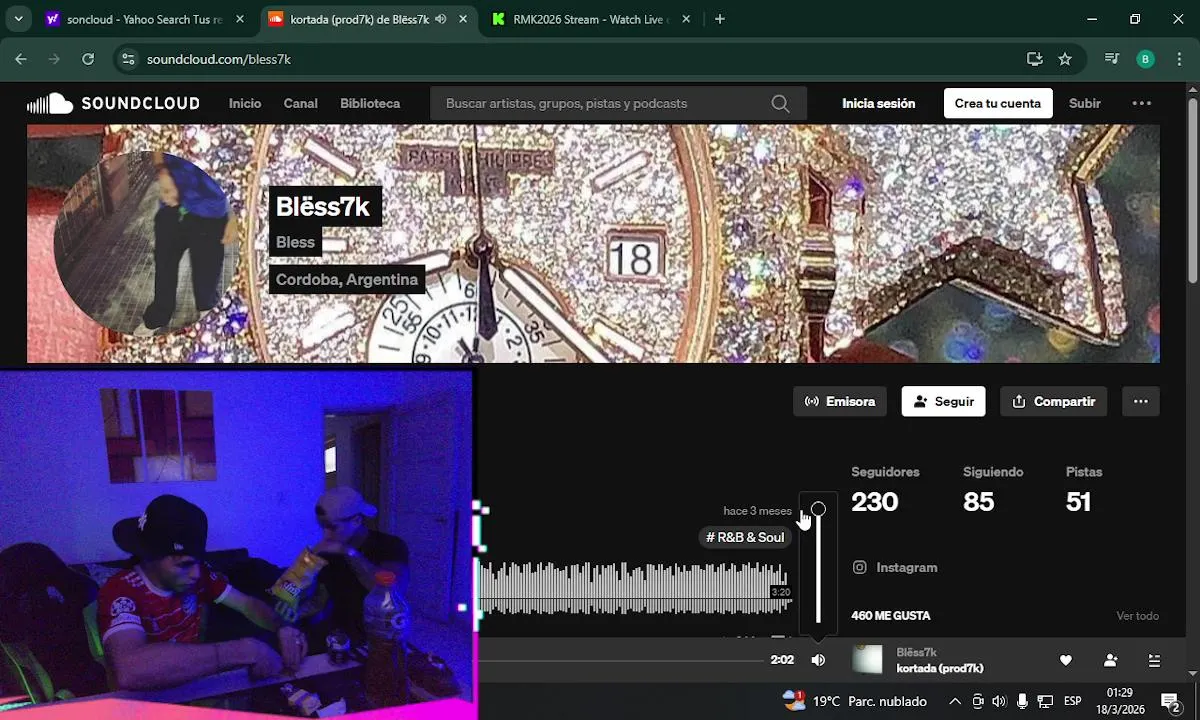Screen dimensions: 1200x720
Task: Click the page vertical scrollbar
Action: 1192,189
